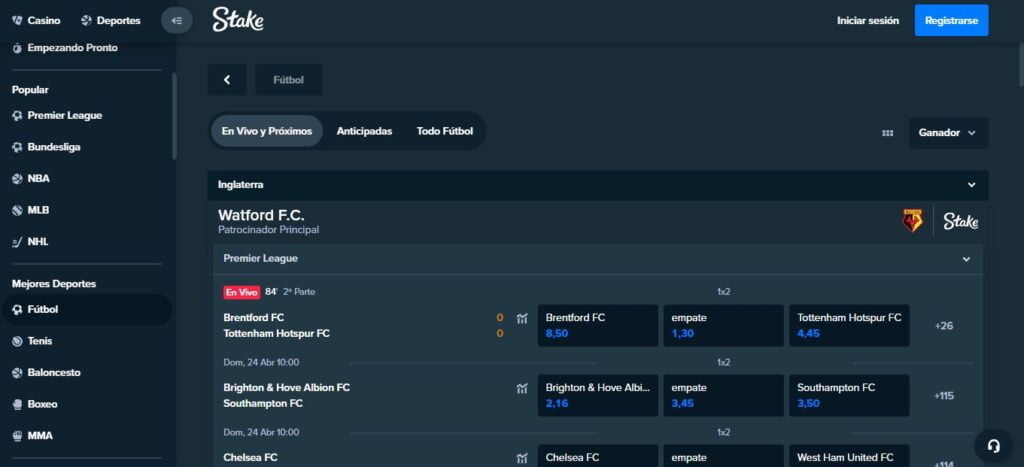Go back using the left chevron button
The image size is (1024, 467).
click(227, 80)
